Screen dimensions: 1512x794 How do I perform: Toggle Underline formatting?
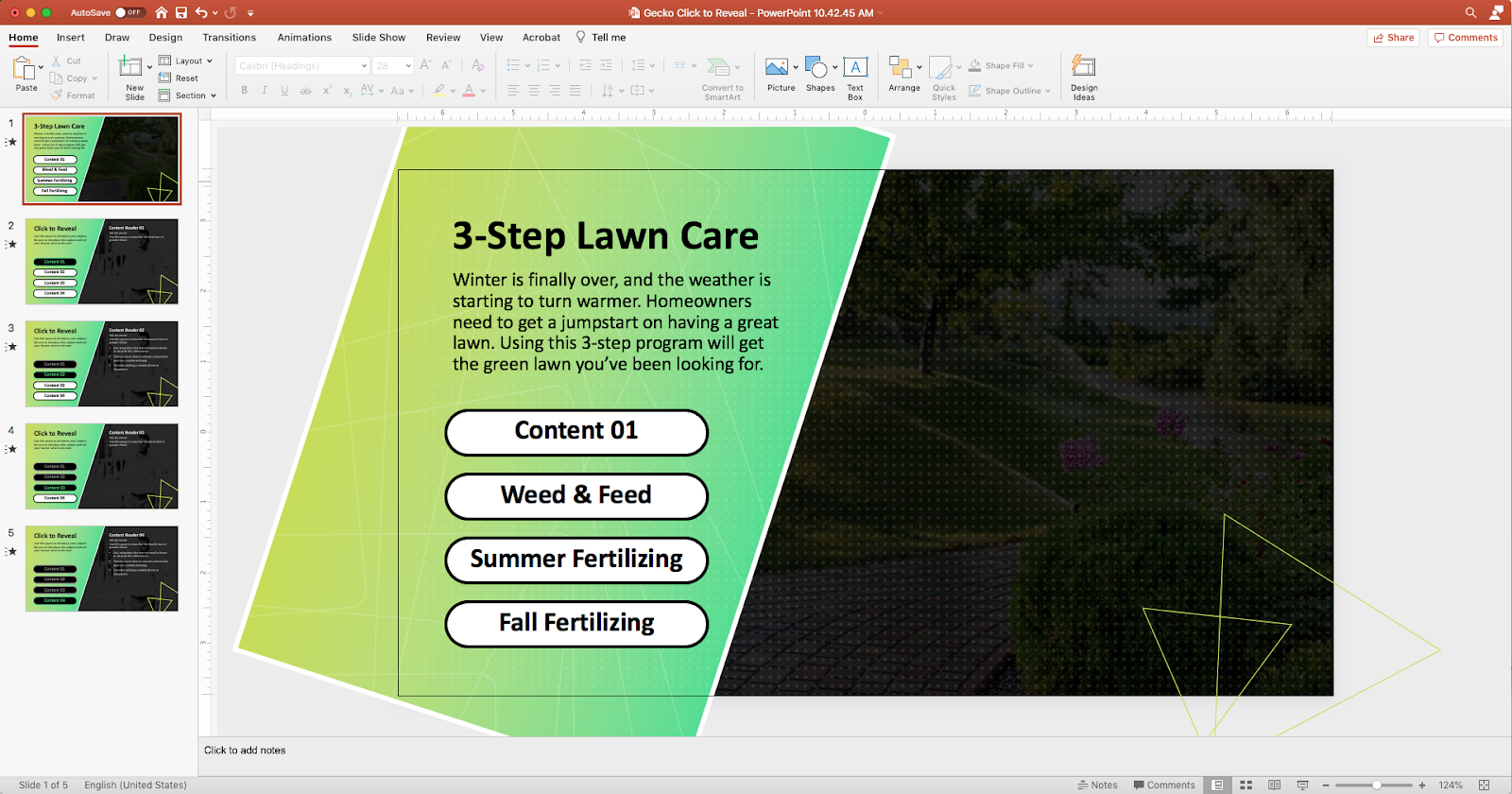tap(284, 91)
